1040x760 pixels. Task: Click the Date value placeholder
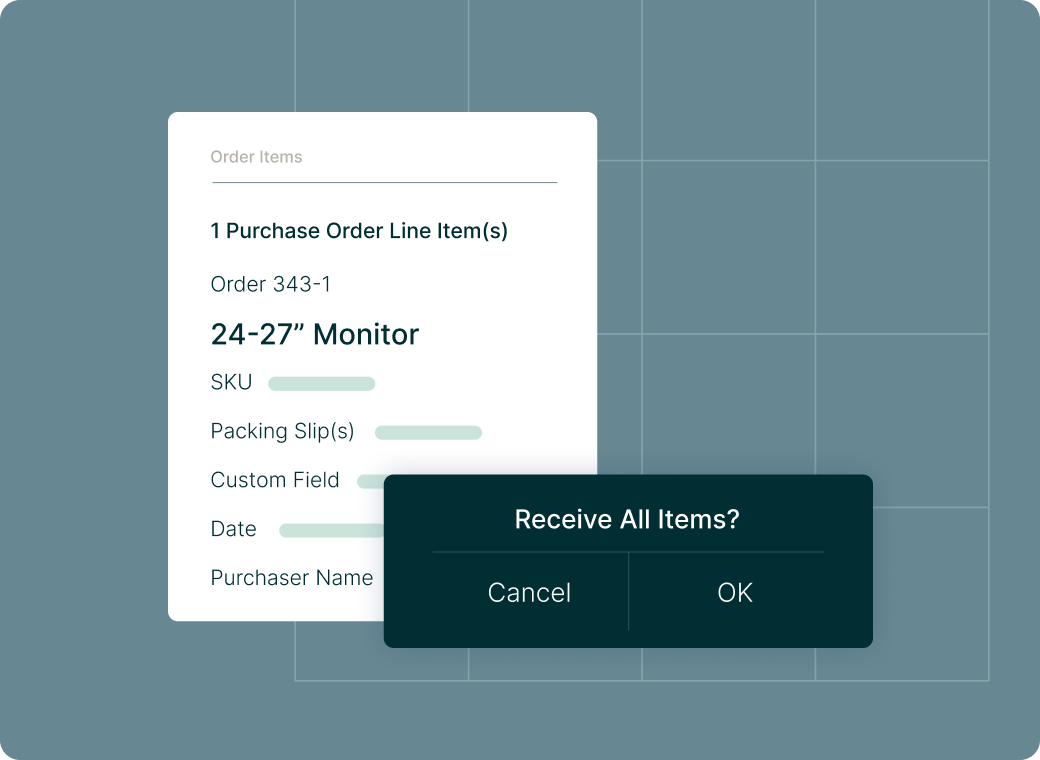[332, 531]
